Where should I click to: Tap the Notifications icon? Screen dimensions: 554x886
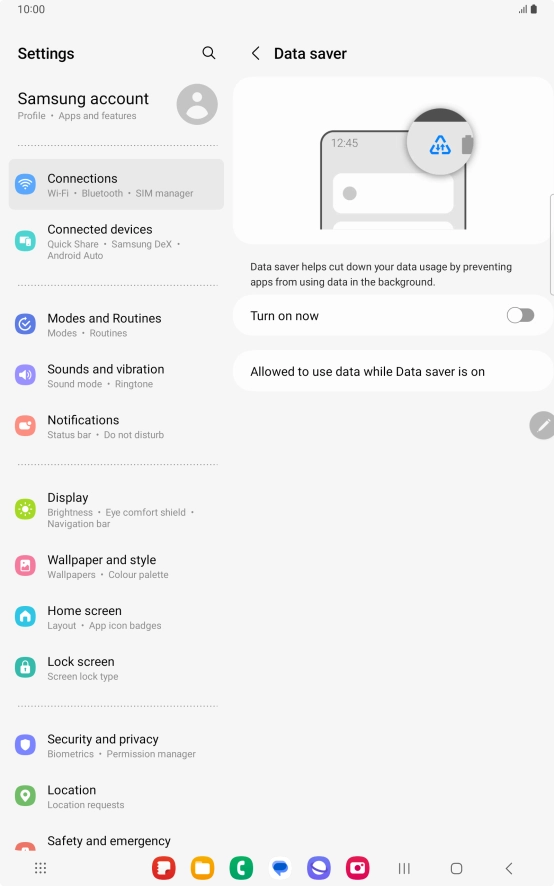25,426
